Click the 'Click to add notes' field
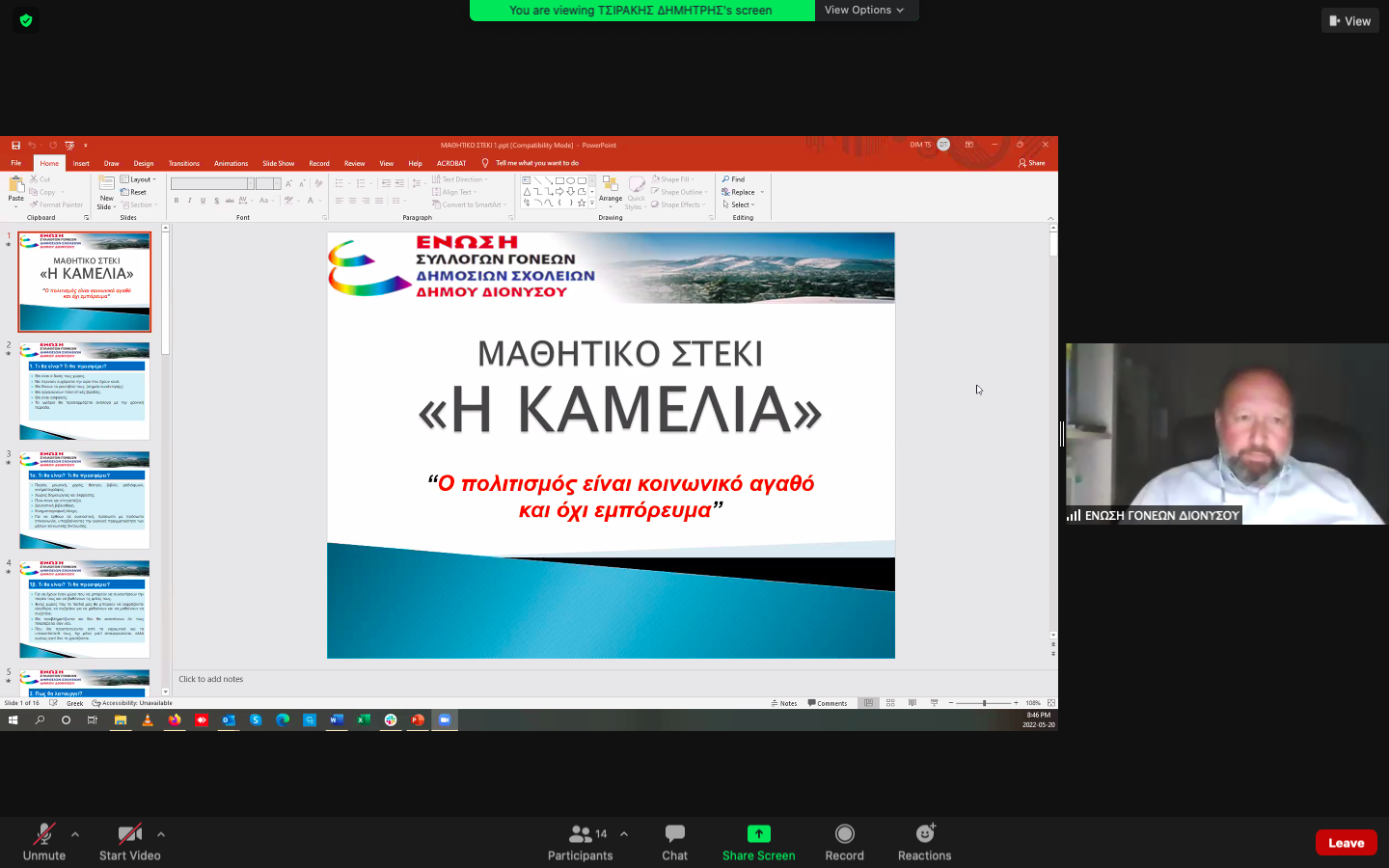Image resolution: width=1389 pixels, height=868 pixels. coord(610,679)
